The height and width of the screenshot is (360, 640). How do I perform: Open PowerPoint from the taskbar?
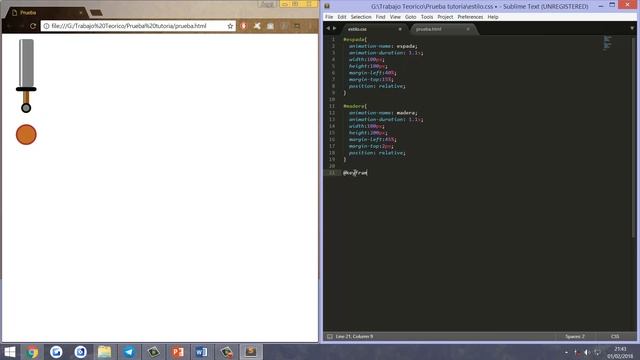tap(178, 352)
